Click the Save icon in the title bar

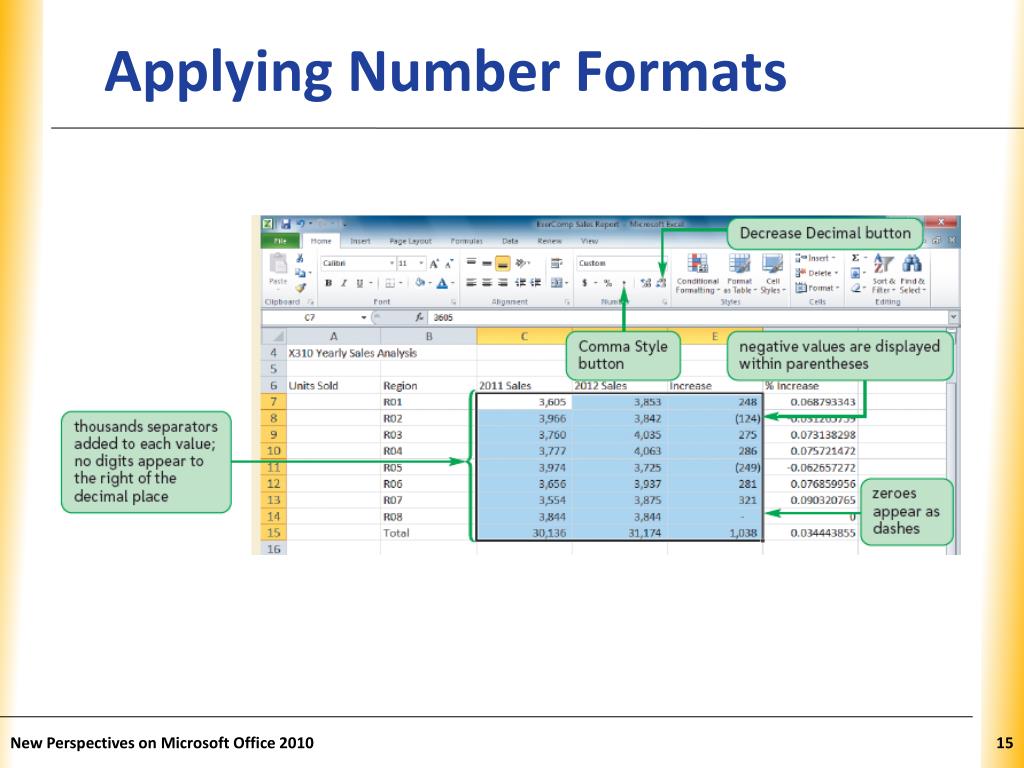(x=285, y=224)
